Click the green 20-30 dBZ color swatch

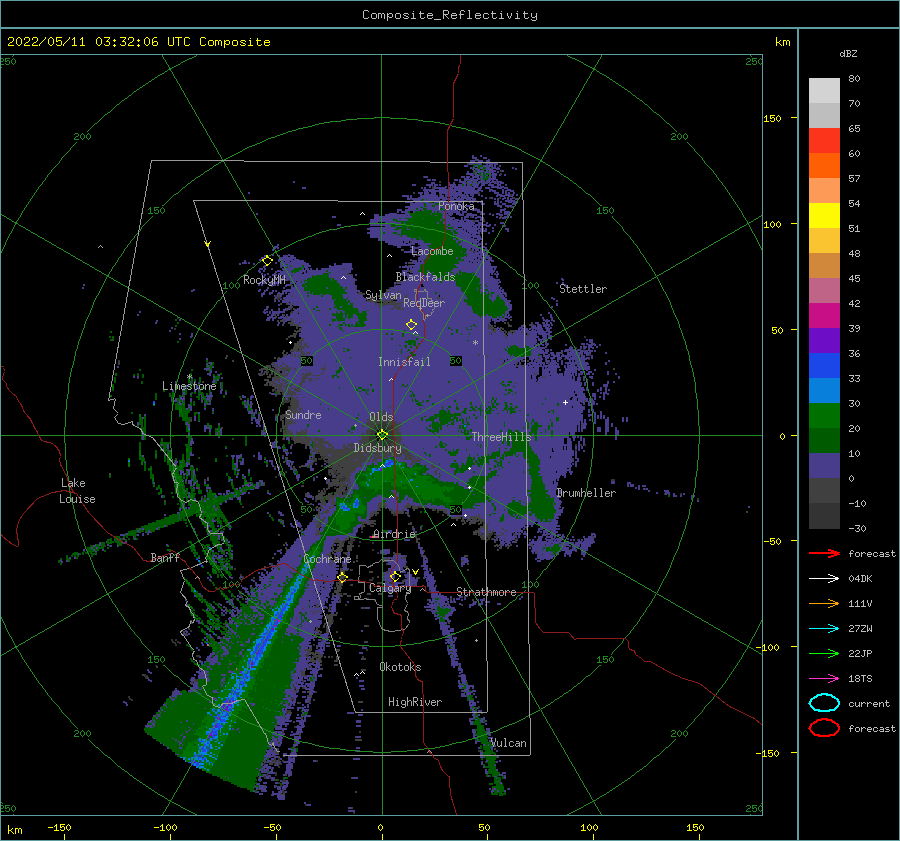click(x=824, y=415)
